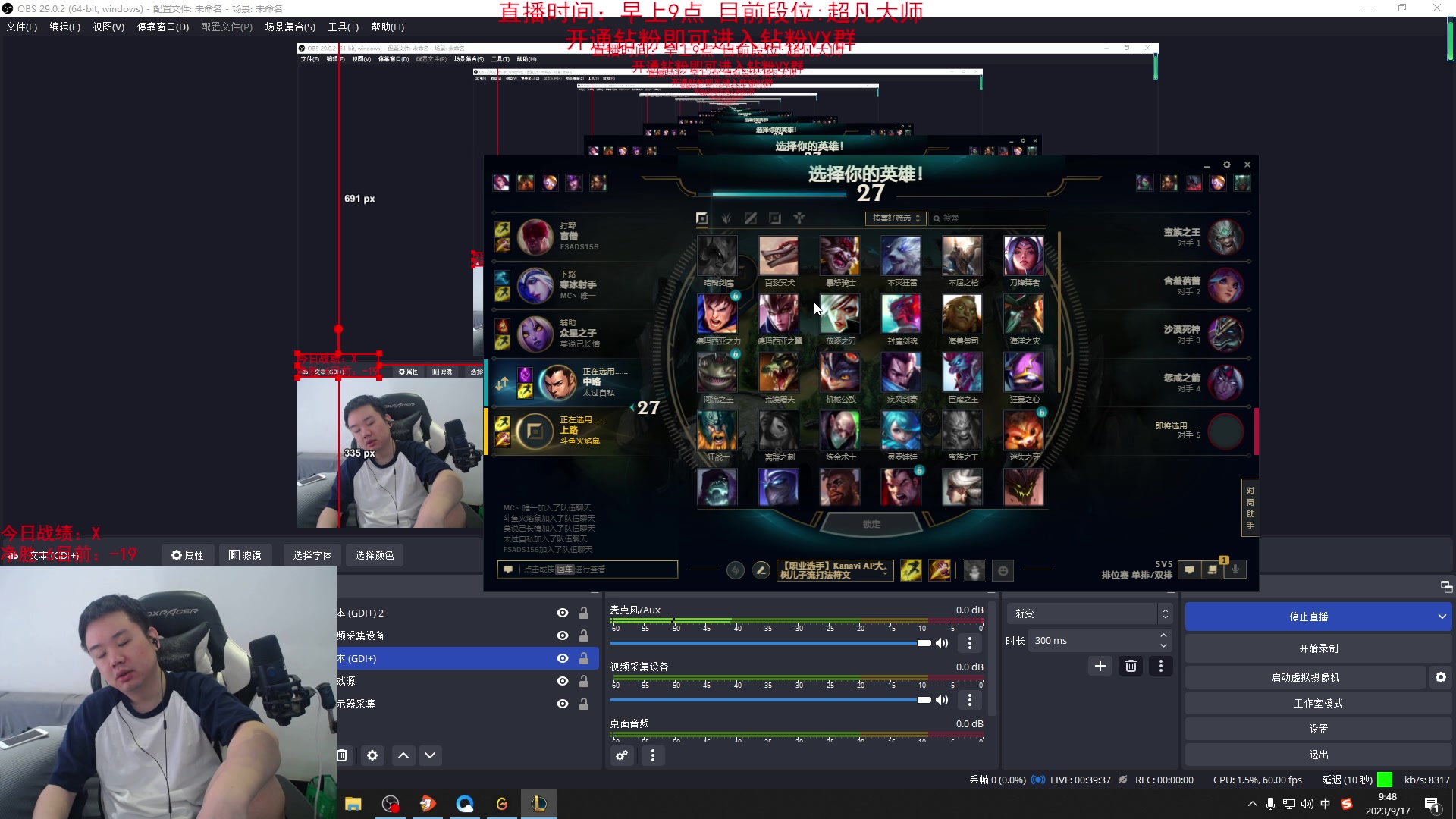The width and height of the screenshot is (1456, 819).
Task: Select the bottom lane role filter icon
Action: click(x=775, y=218)
